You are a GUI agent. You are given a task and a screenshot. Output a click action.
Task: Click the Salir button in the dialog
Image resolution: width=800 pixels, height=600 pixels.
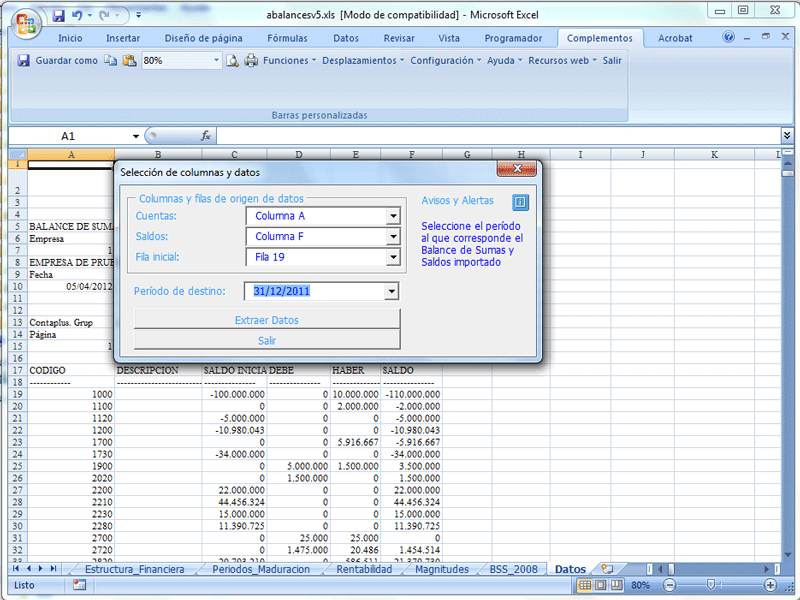pos(267,340)
